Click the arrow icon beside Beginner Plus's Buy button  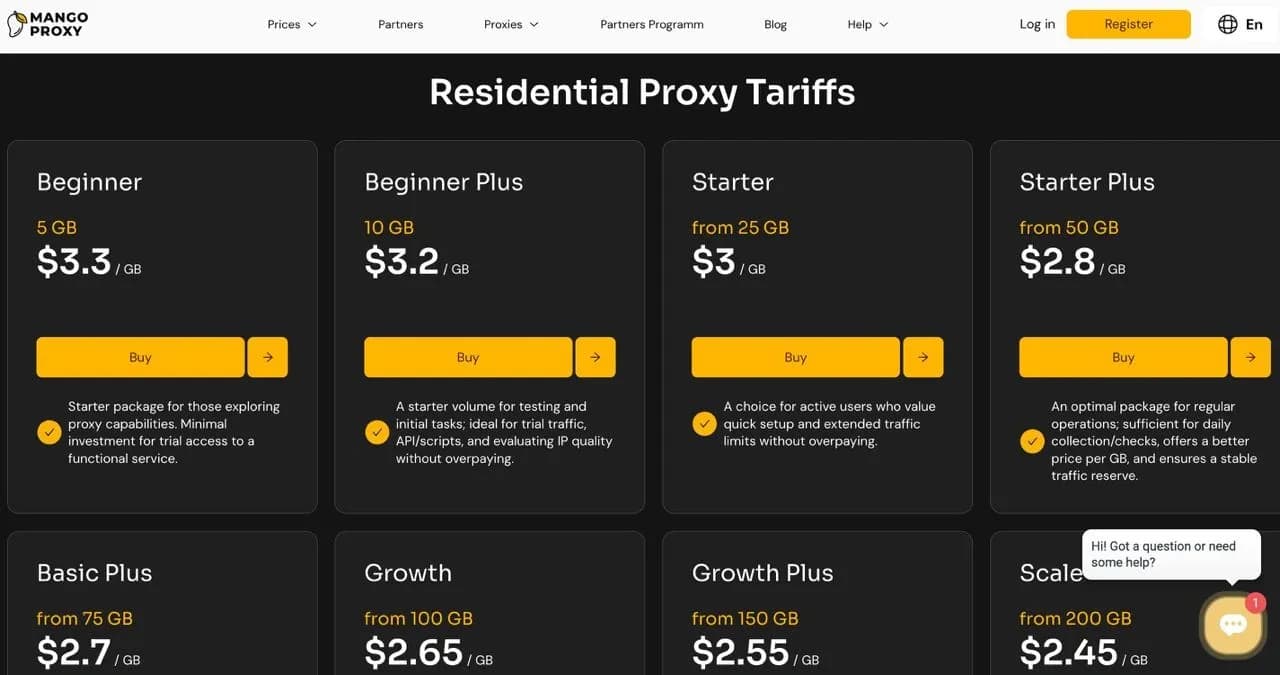coord(595,357)
